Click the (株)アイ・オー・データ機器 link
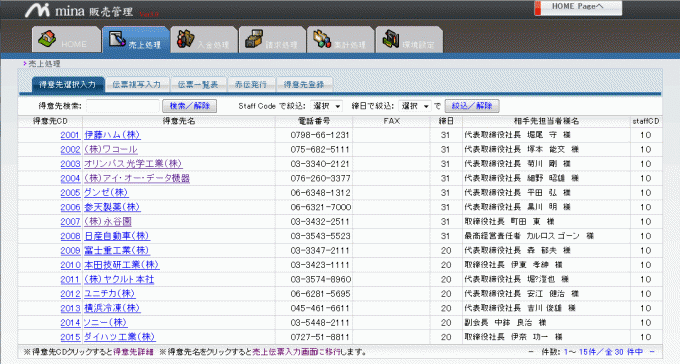 point(137,178)
